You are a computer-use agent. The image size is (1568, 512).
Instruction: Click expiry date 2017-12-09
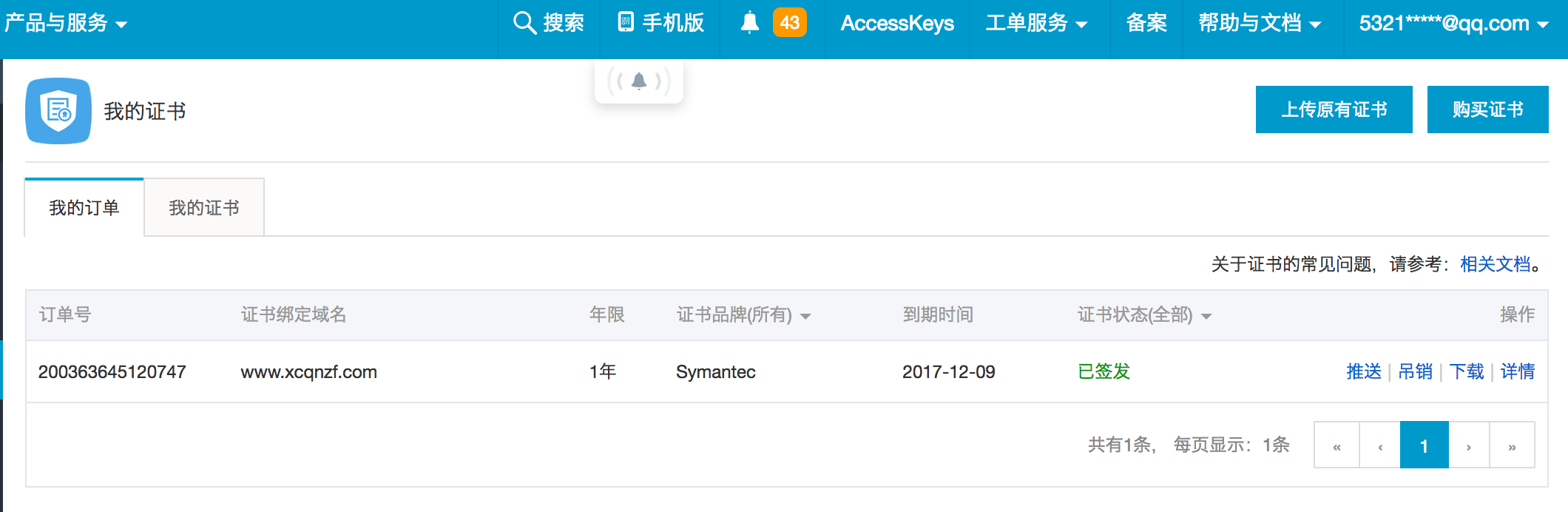[x=949, y=371]
